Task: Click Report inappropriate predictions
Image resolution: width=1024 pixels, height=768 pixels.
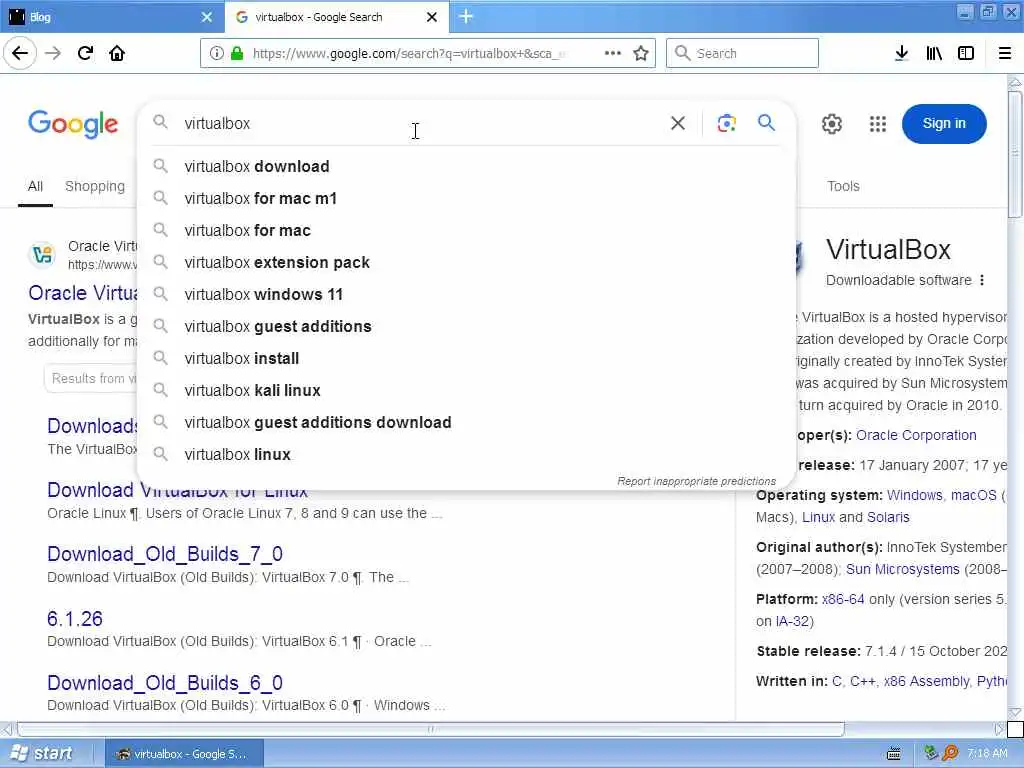Action: pos(696,481)
